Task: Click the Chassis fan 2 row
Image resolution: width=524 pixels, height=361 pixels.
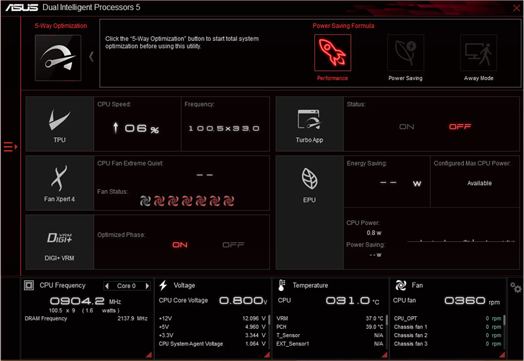Action: [x=447, y=335]
